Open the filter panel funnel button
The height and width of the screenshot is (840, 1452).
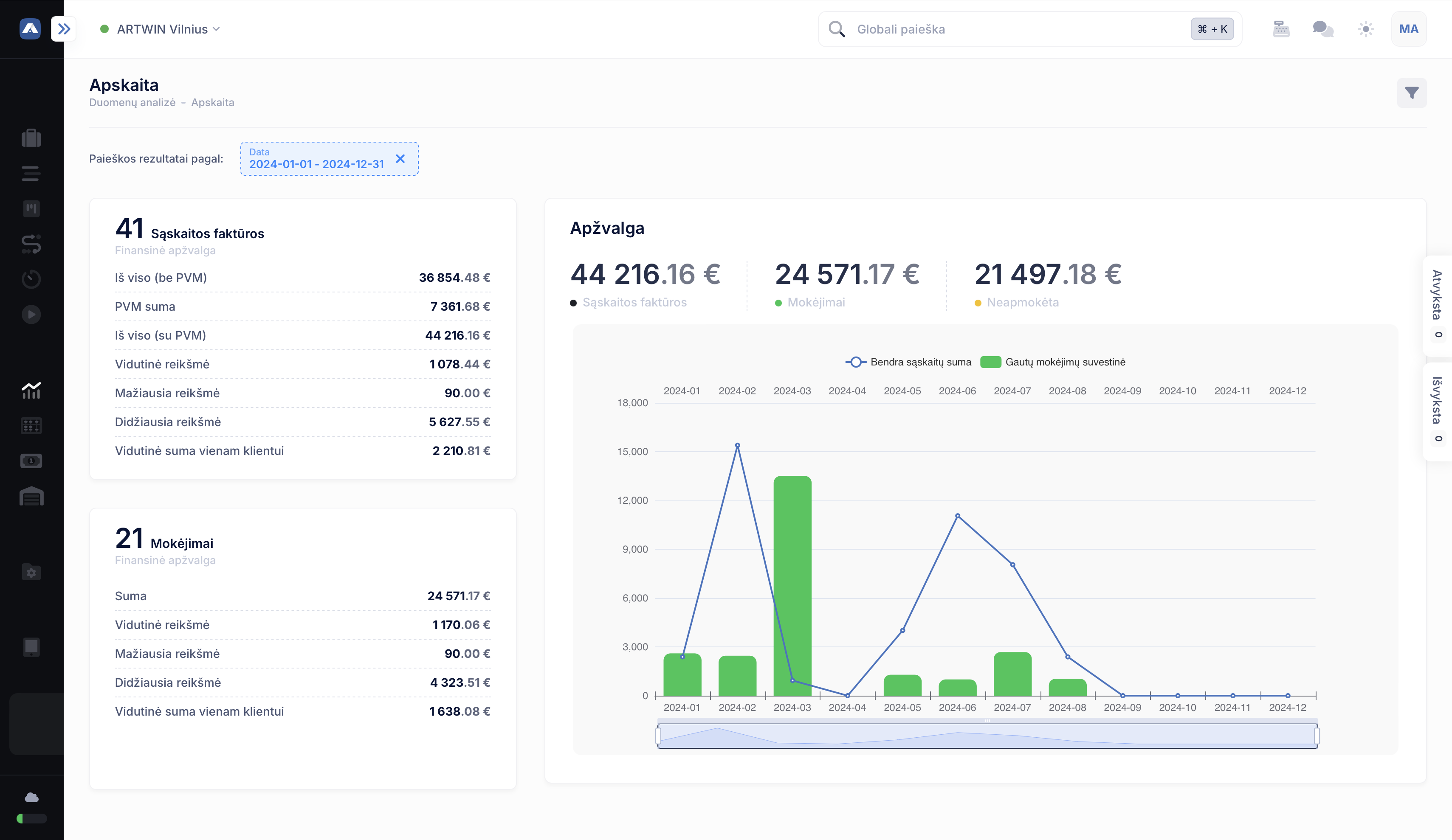click(x=1411, y=93)
